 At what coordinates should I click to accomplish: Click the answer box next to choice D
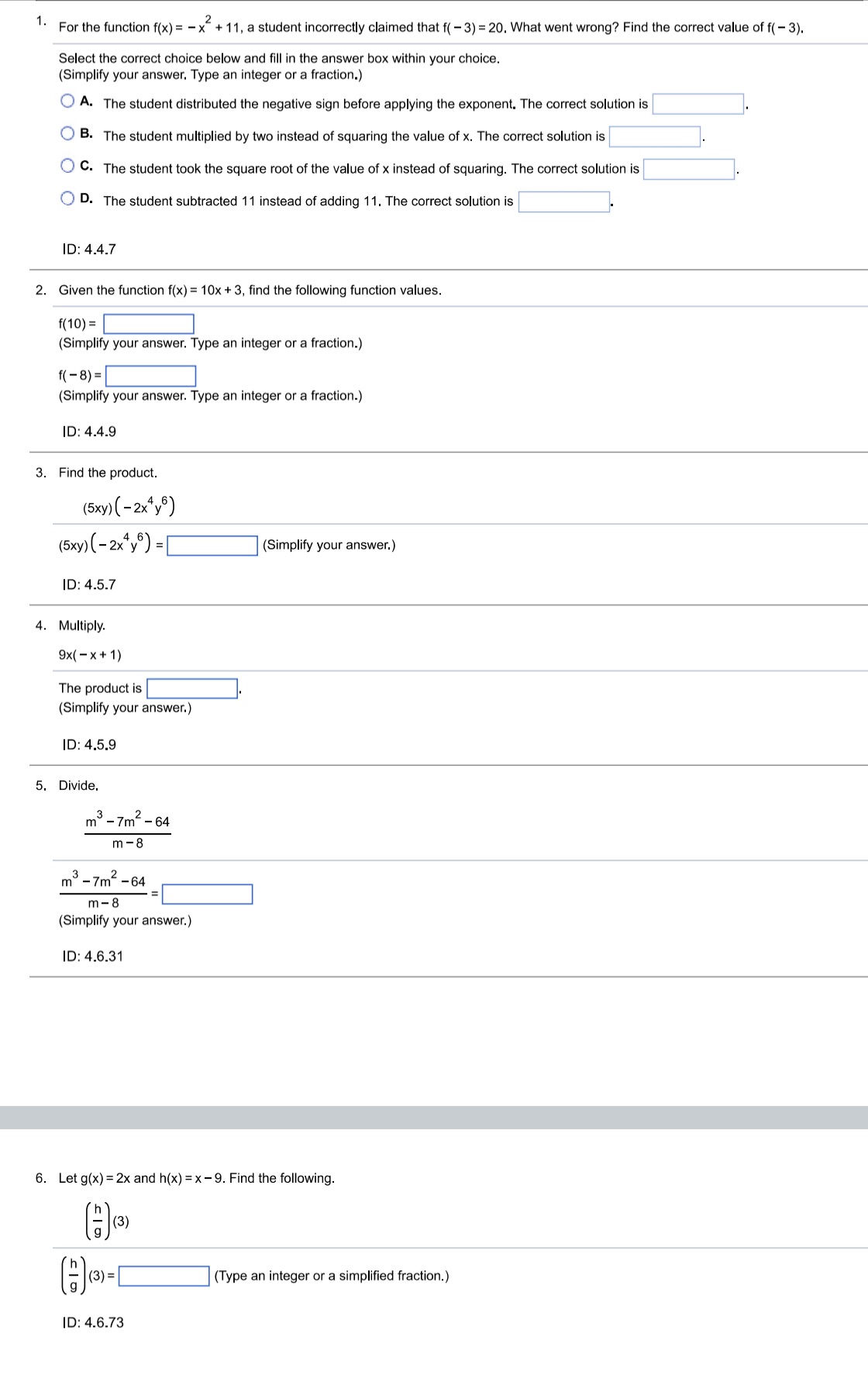click(563, 200)
